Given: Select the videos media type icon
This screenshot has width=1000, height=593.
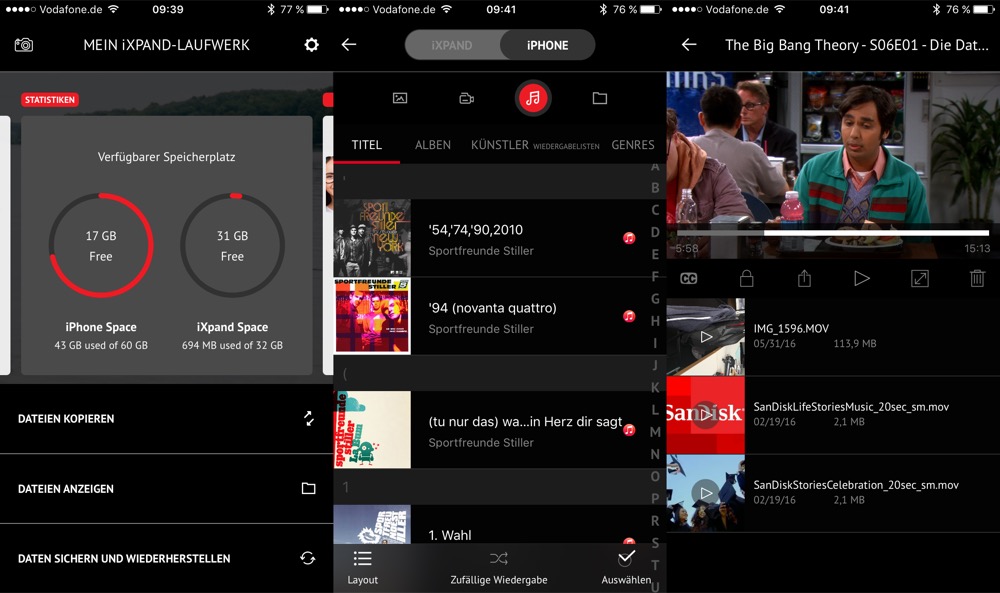Looking at the screenshot, I should pyautogui.click(x=467, y=98).
